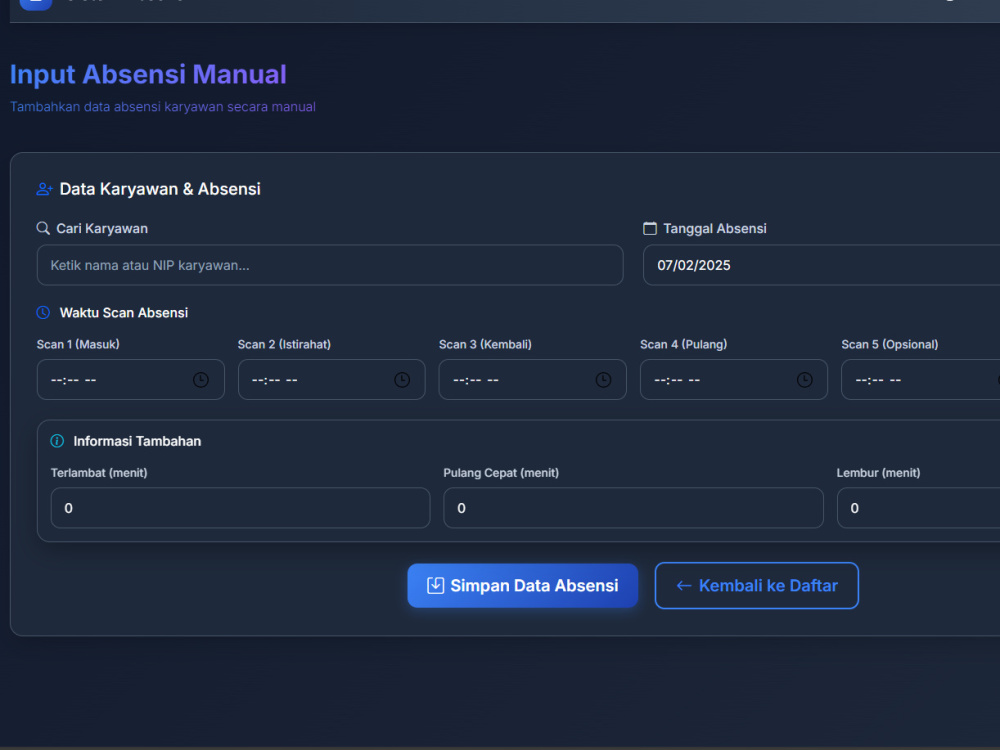
Task: Click the Lembur (menit) label
Action: pos(878,473)
